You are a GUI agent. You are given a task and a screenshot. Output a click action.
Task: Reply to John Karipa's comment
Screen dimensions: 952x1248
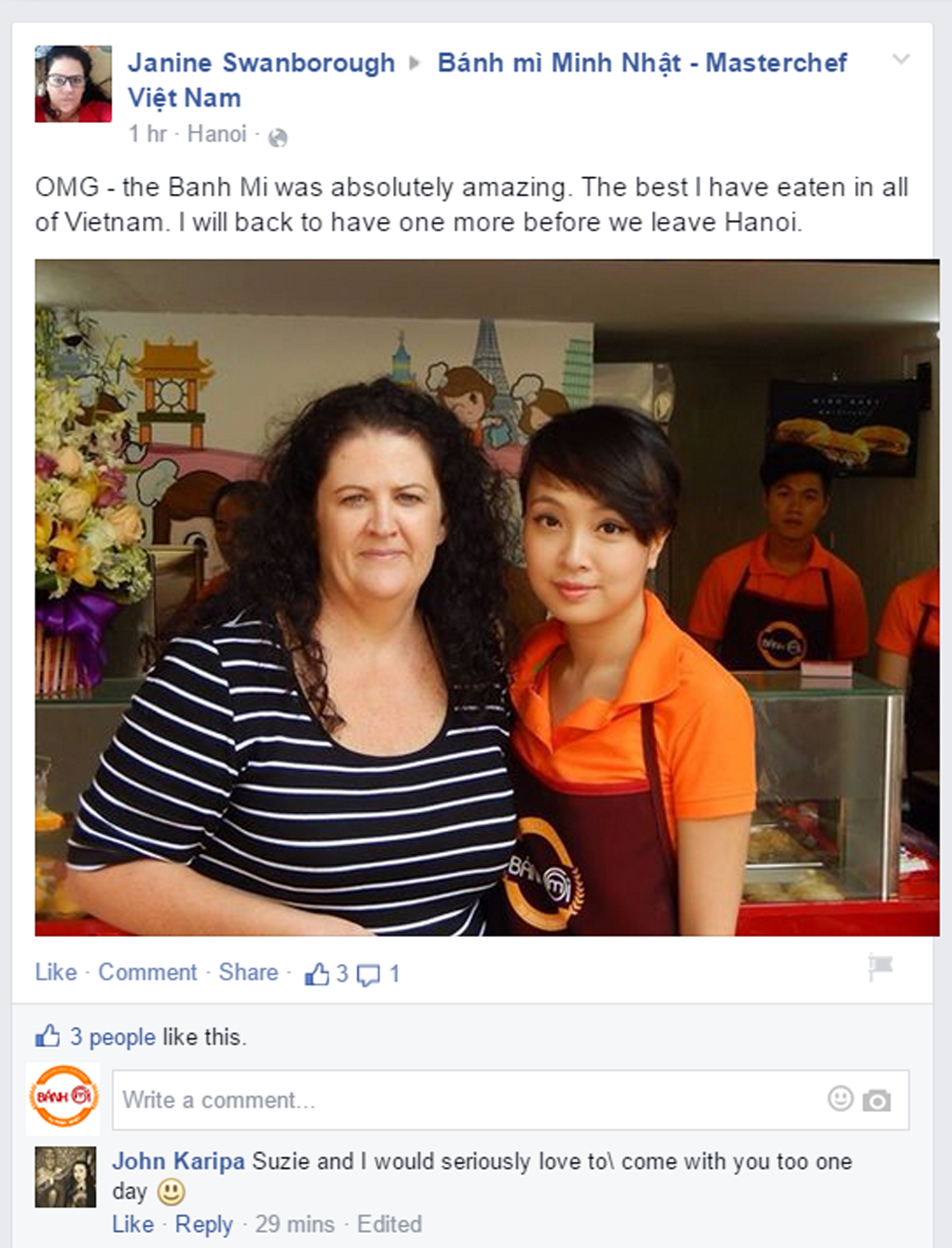pos(204,1225)
